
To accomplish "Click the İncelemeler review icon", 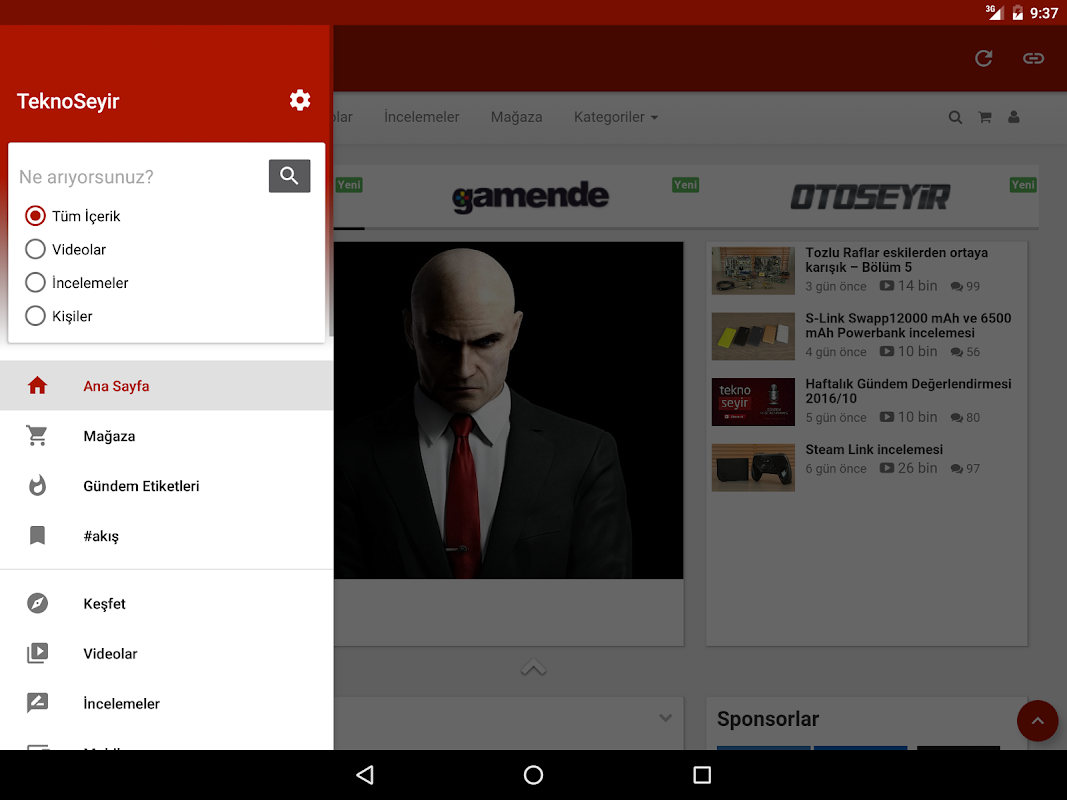I will (x=37, y=703).
